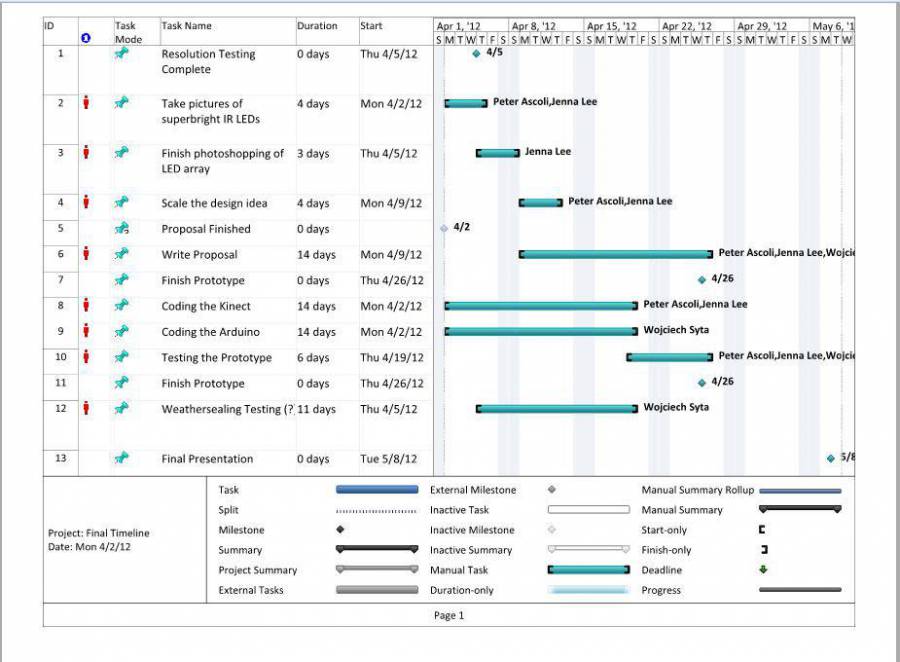
Task: Select the Coding the Kinect Gantt bar
Action: [541, 306]
